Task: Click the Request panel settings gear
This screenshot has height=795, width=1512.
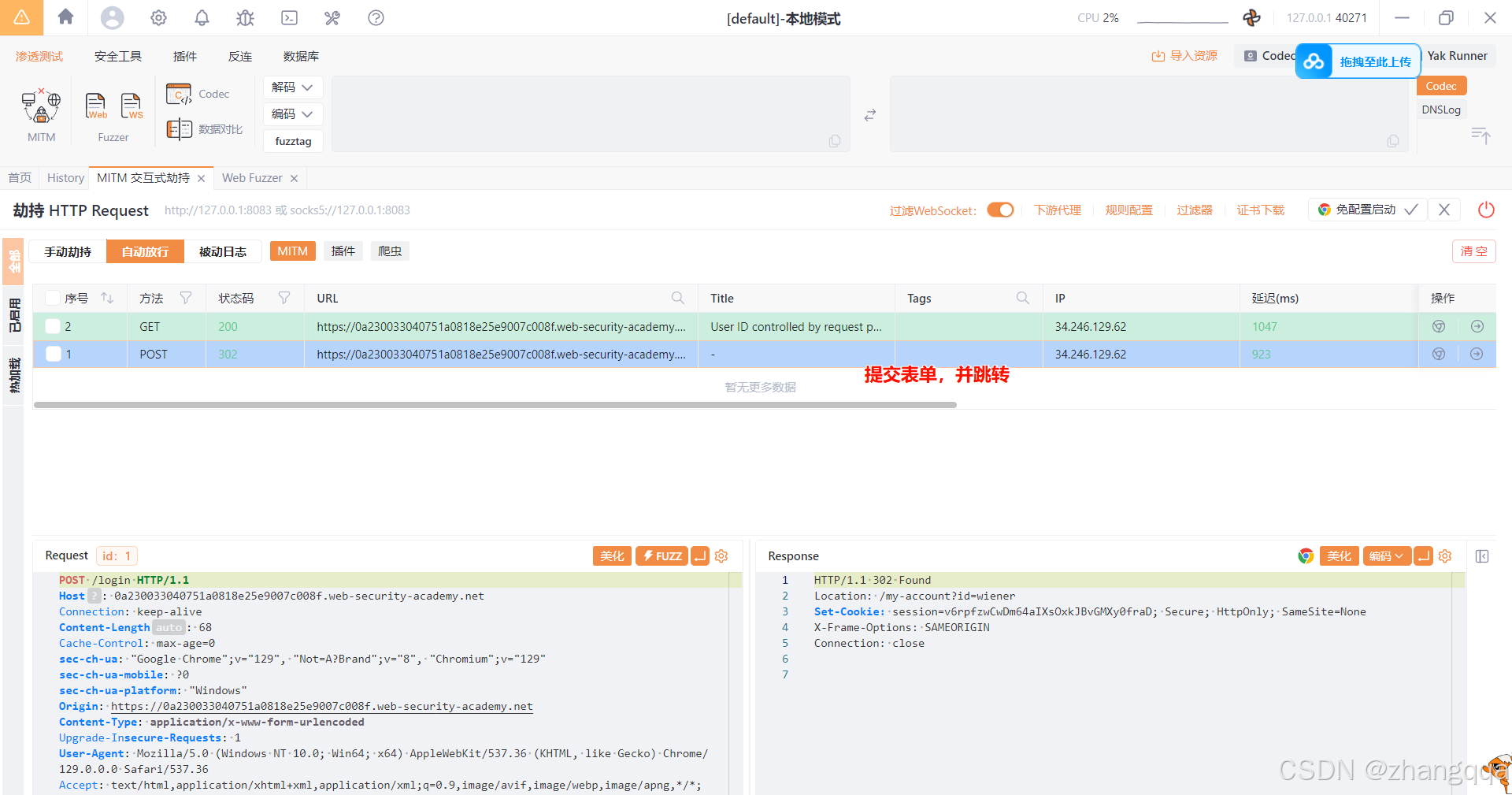Action: (721, 555)
